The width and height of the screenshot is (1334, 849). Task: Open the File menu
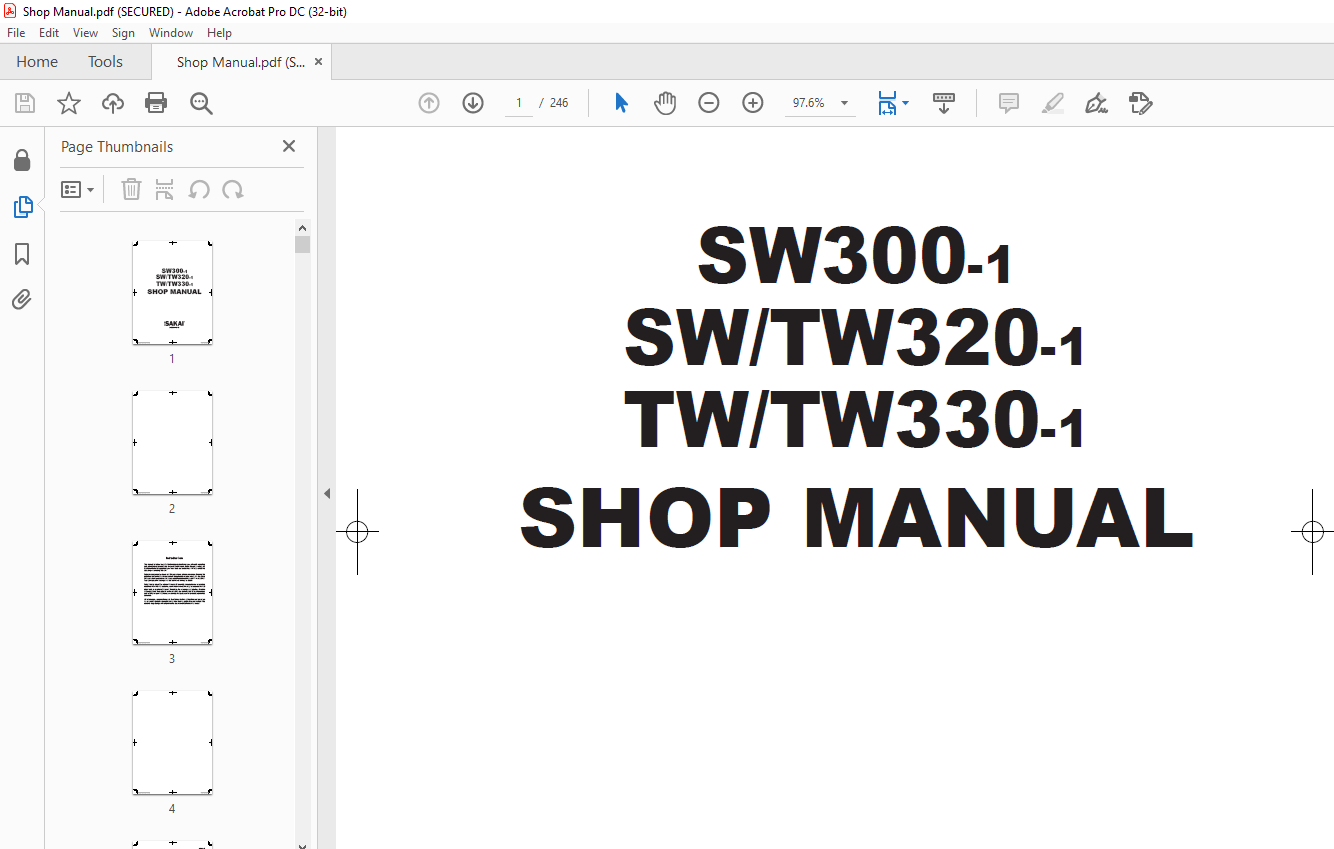point(16,33)
